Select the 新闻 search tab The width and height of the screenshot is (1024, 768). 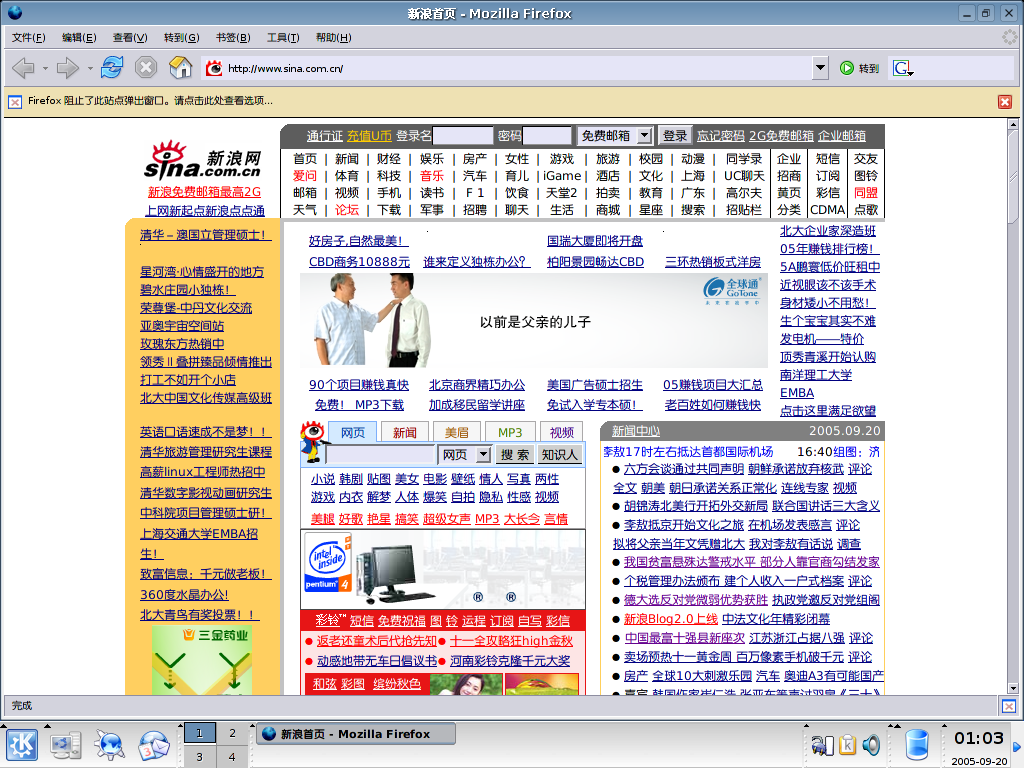[x=405, y=432]
